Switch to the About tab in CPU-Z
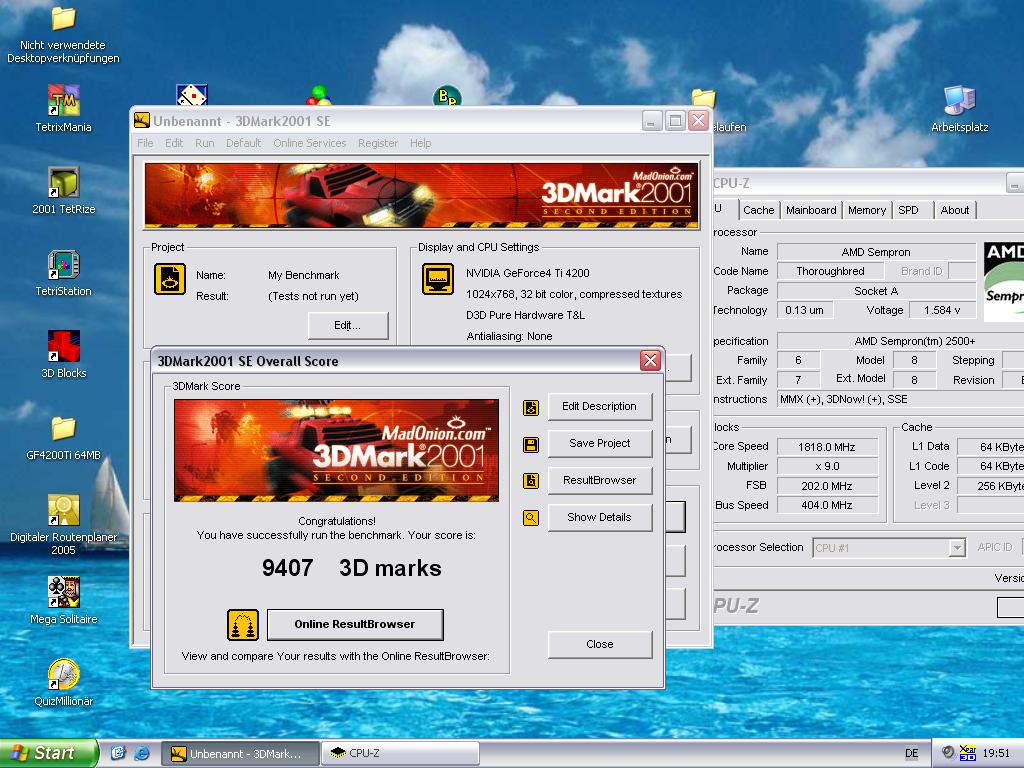The width and height of the screenshot is (1024, 768). 955,210
